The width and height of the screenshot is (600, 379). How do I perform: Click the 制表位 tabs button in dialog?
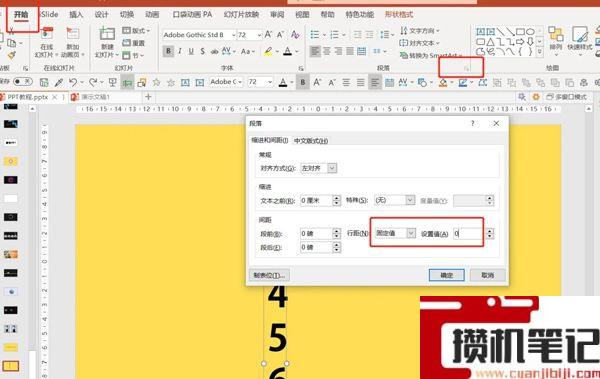269,275
